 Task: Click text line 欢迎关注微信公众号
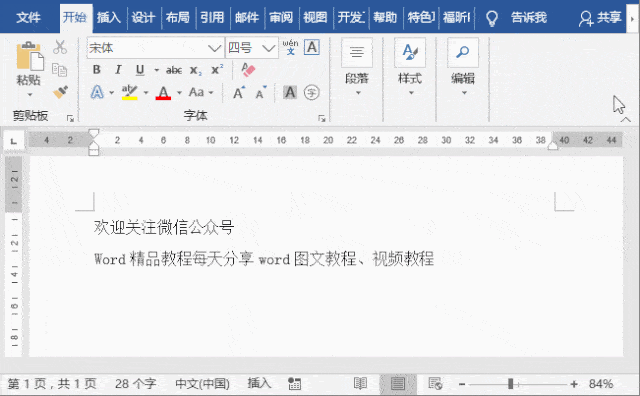[x=164, y=227]
